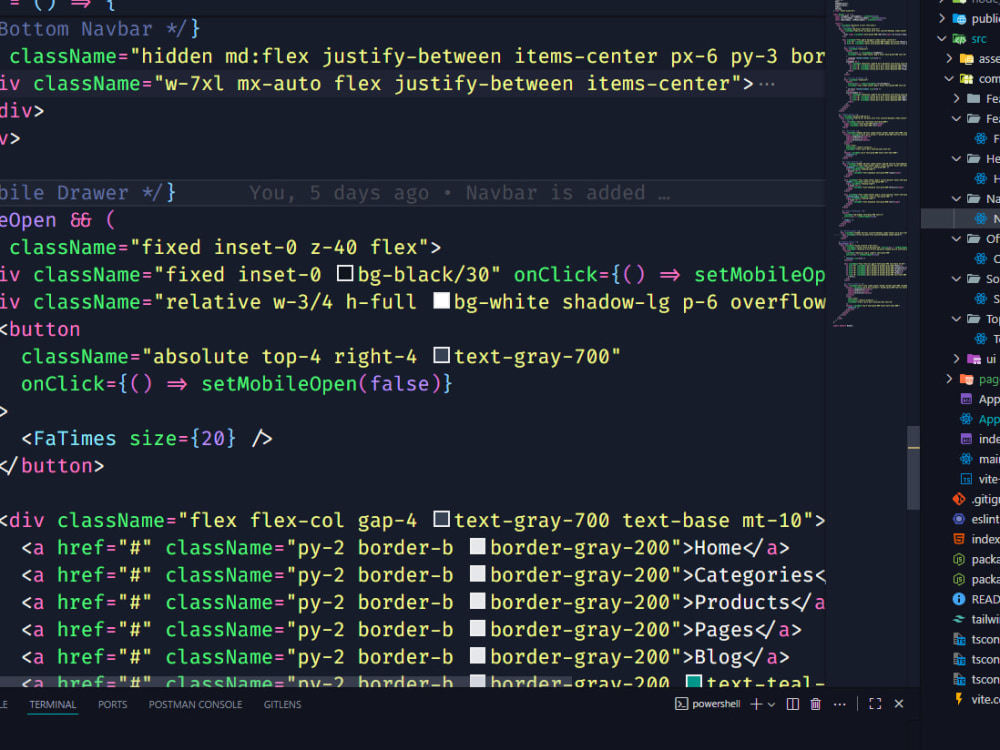Click the public folder globe icon
The image size is (1000, 750).
959,19
